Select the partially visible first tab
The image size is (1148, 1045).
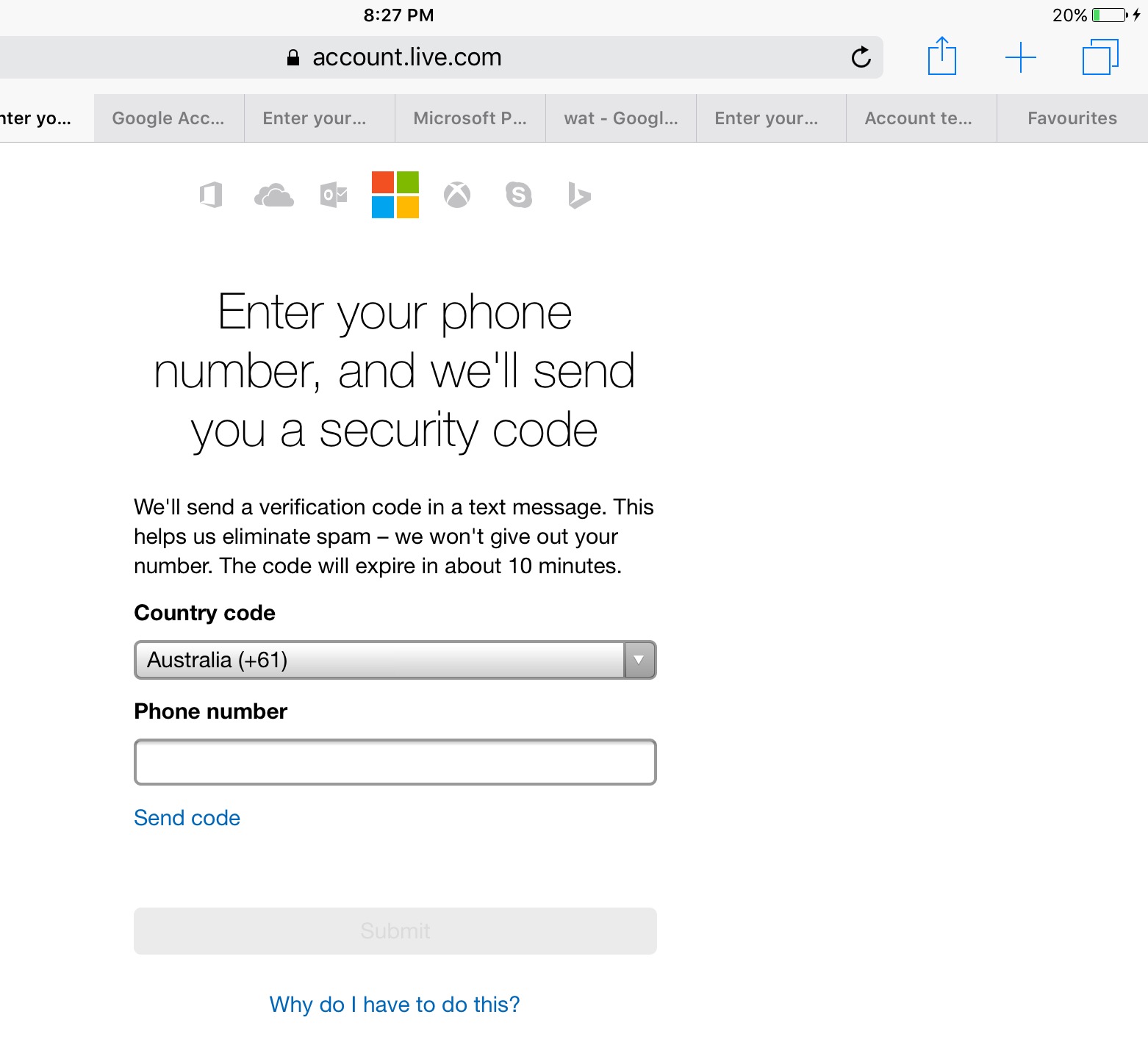tap(46, 118)
